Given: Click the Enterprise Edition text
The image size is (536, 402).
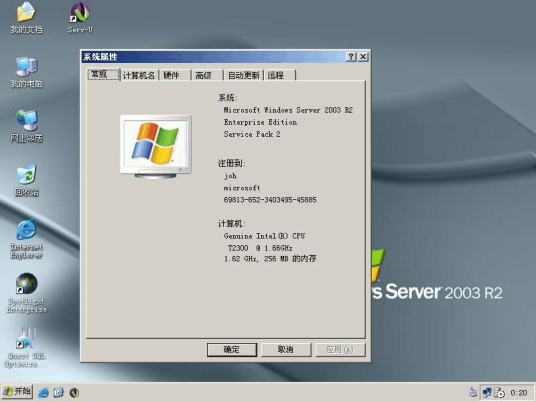Looking at the screenshot, I should 260,122.
